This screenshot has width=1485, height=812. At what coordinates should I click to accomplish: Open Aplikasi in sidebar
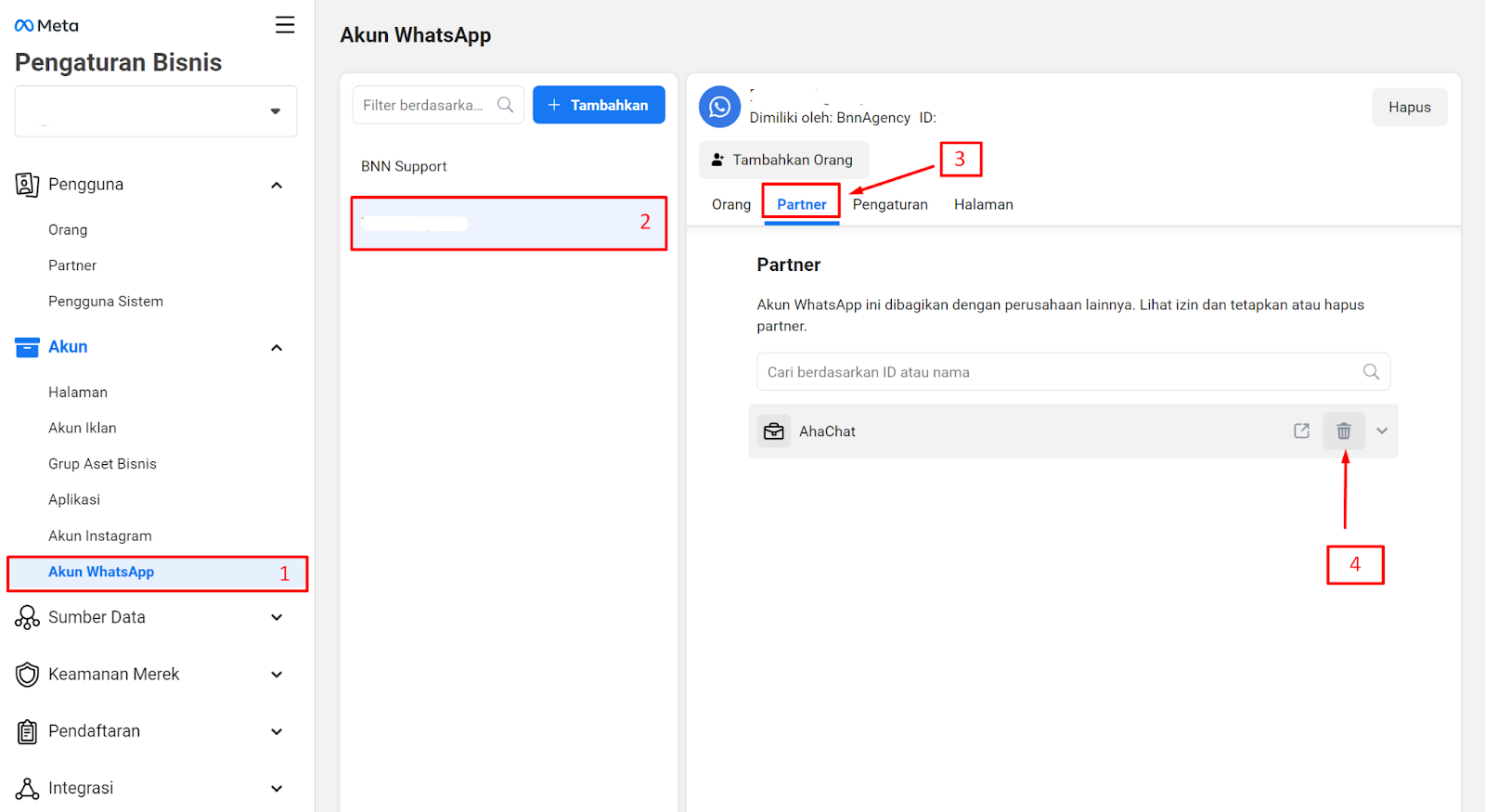click(74, 499)
